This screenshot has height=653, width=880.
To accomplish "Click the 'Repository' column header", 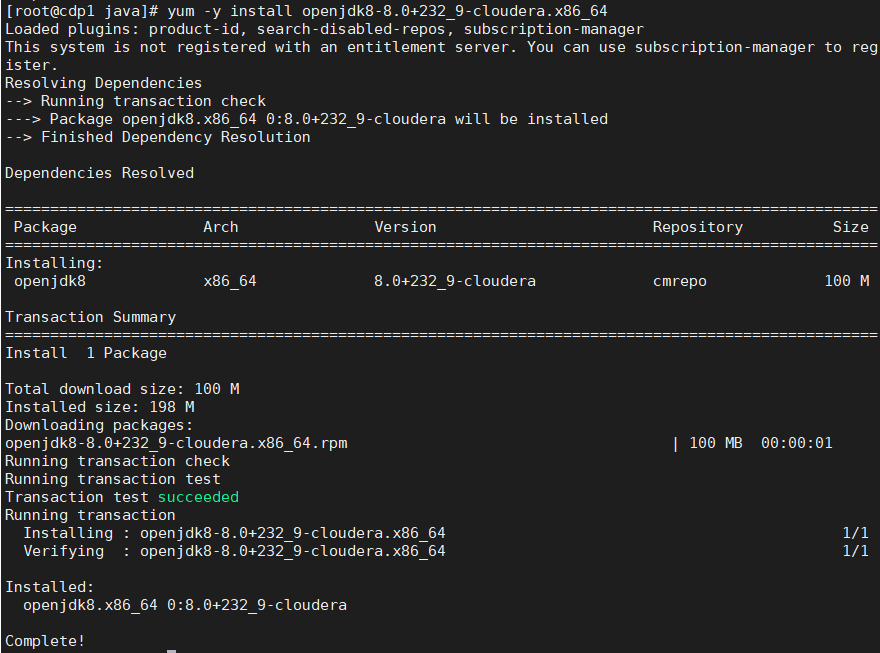I will [698, 227].
